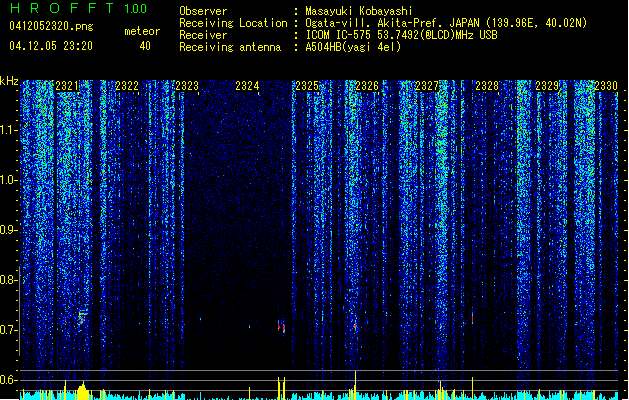Click the tall yellow power spike under 2326

355,385
